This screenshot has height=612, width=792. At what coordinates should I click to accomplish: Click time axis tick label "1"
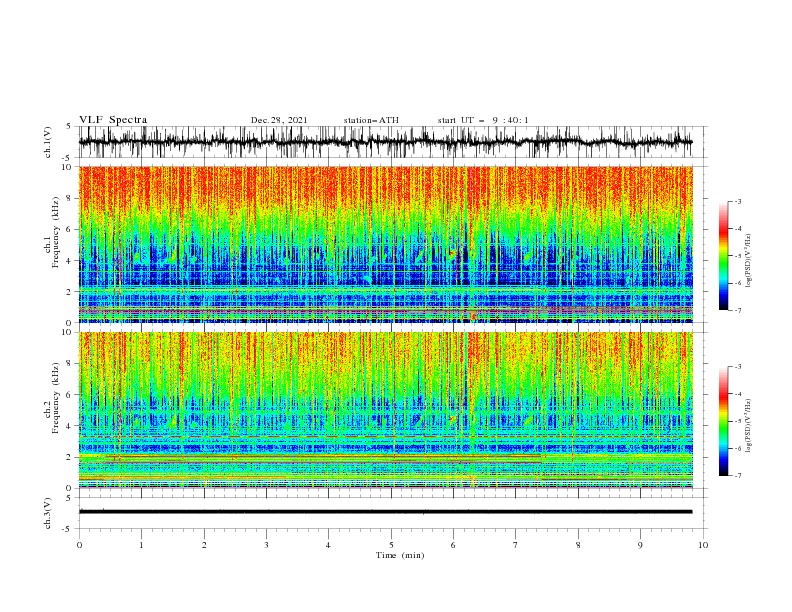point(141,545)
